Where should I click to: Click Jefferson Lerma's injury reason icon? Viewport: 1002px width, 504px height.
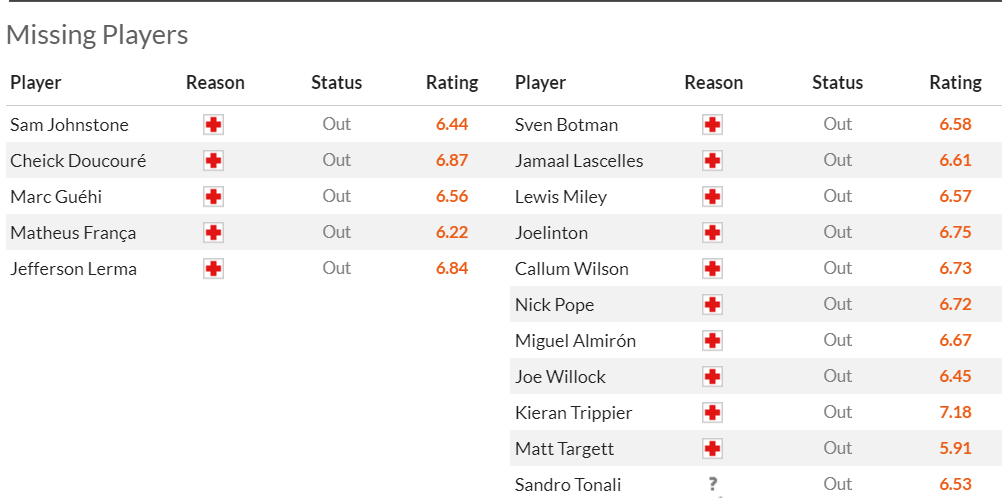click(x=213, y=269)
